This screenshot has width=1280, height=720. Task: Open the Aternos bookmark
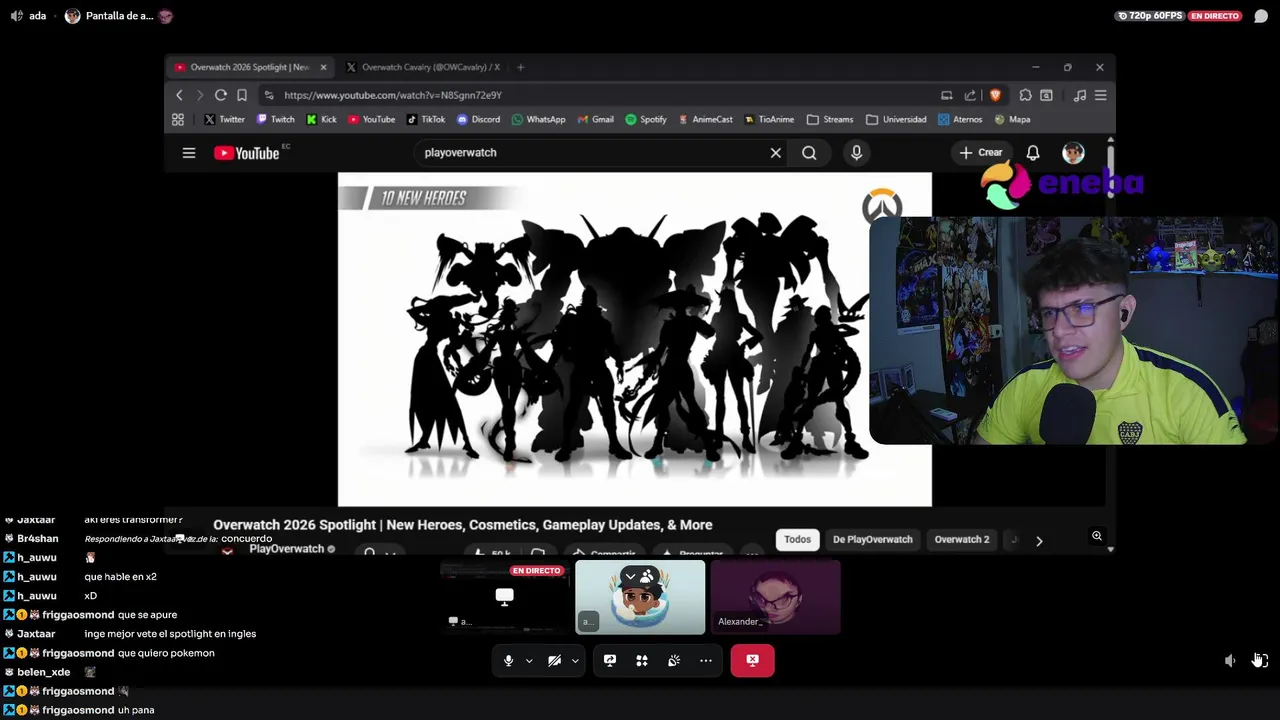(x=960, y=119)
